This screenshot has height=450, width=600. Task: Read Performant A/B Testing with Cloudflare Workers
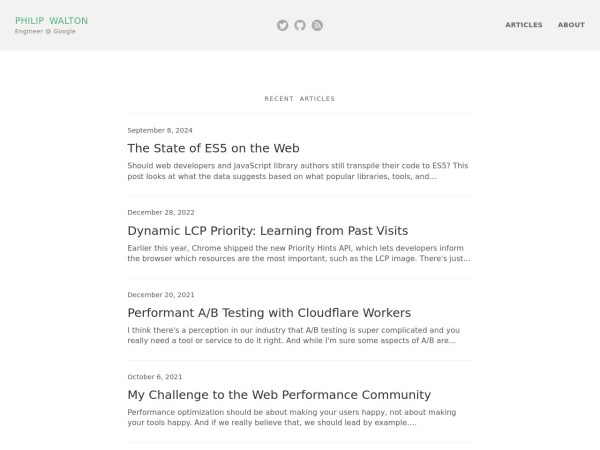tap(269, 313)
